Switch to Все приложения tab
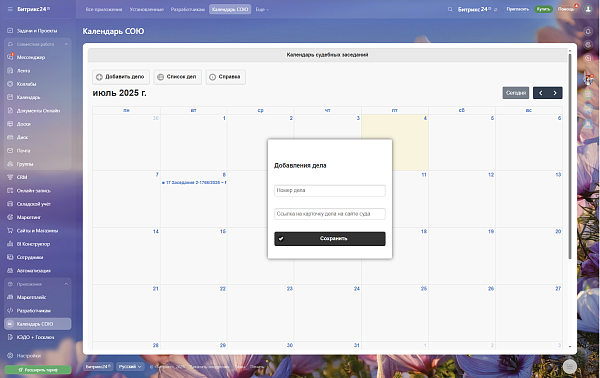The image size is (600, 378). pos(104,10)
